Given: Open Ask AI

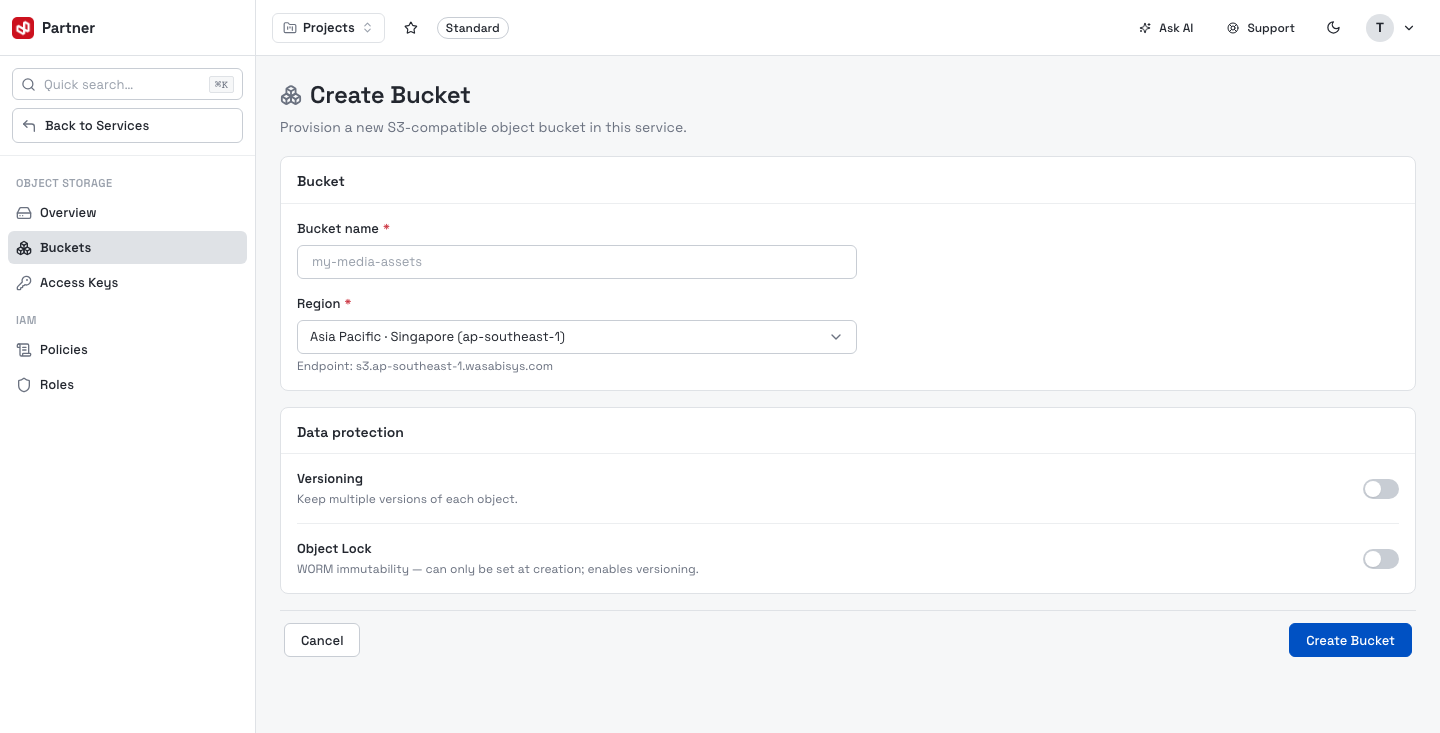Looking at the screenshot, I should coord(1166,28).
